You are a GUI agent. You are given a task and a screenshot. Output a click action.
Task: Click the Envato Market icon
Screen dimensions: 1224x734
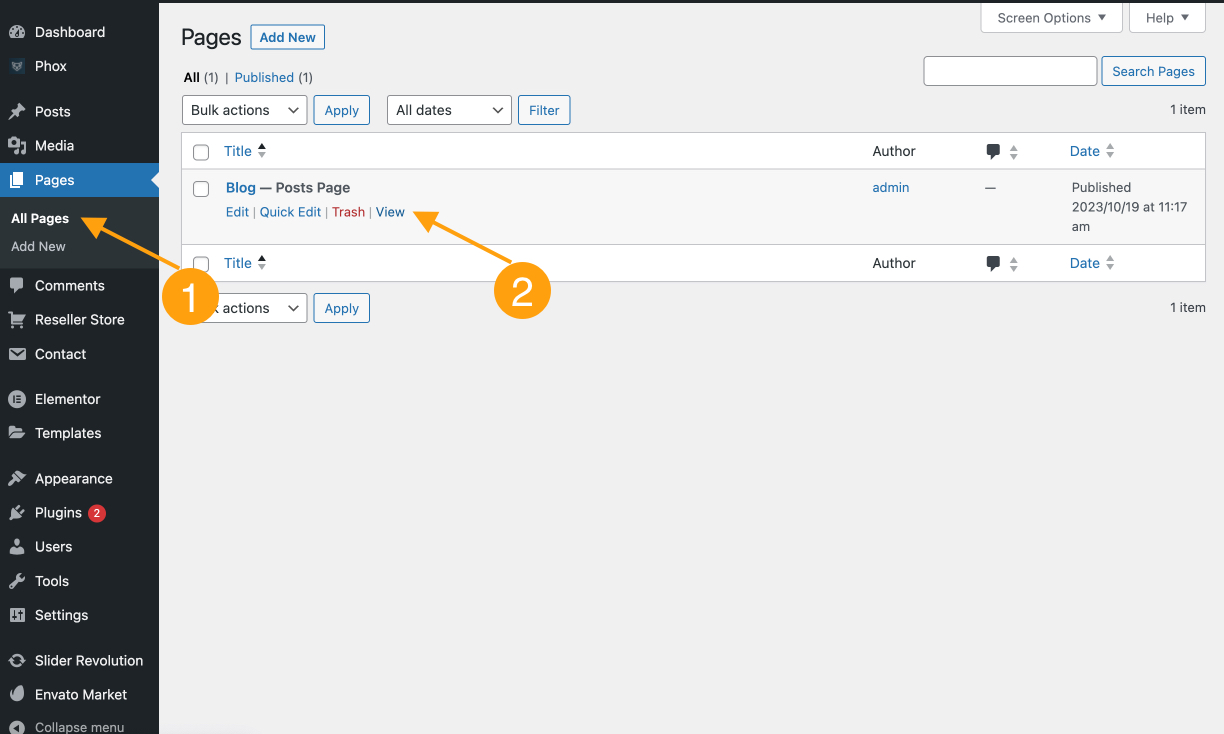pyautogui.click(x=21, y=694)
